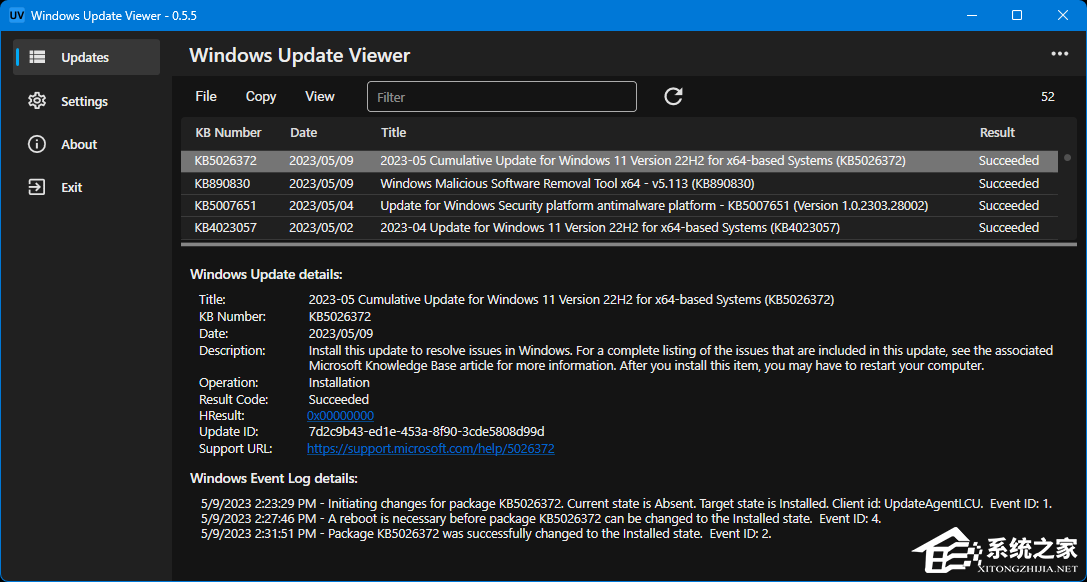Sort by KB Number column header
This screenshot has width=1087, height=582.
[228, 132]
